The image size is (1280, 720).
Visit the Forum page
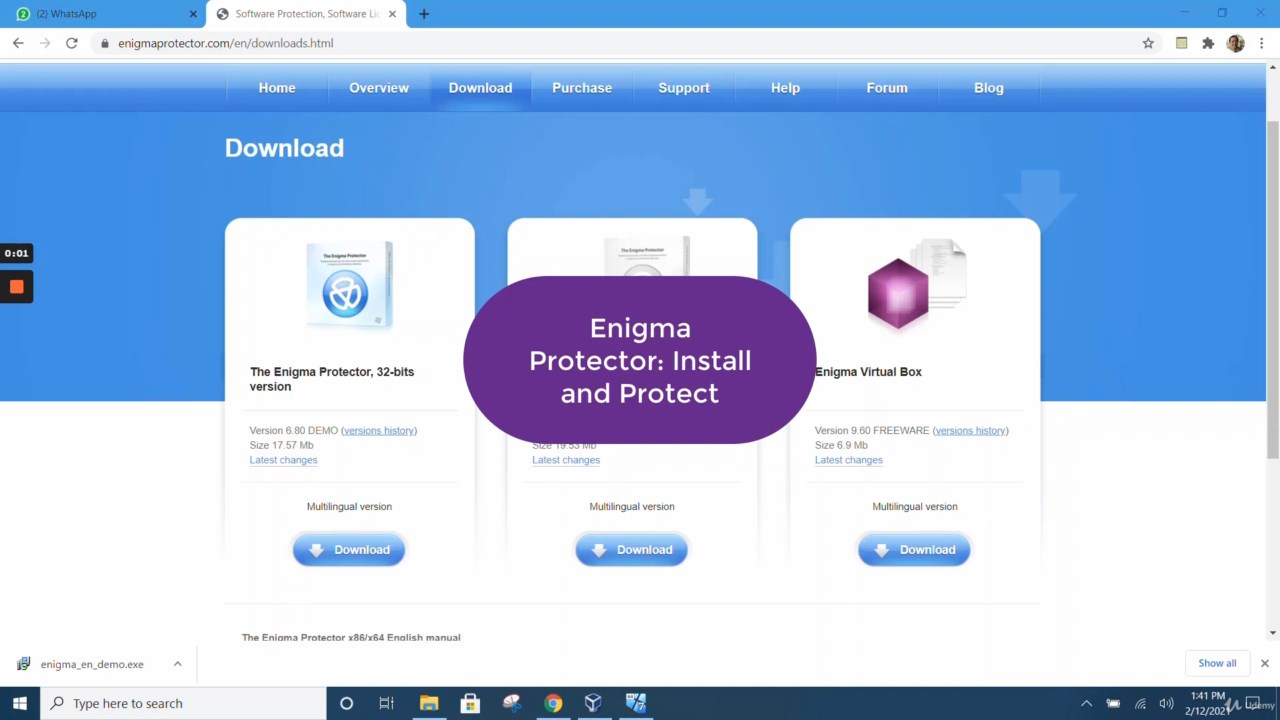(x=887, y=88)
